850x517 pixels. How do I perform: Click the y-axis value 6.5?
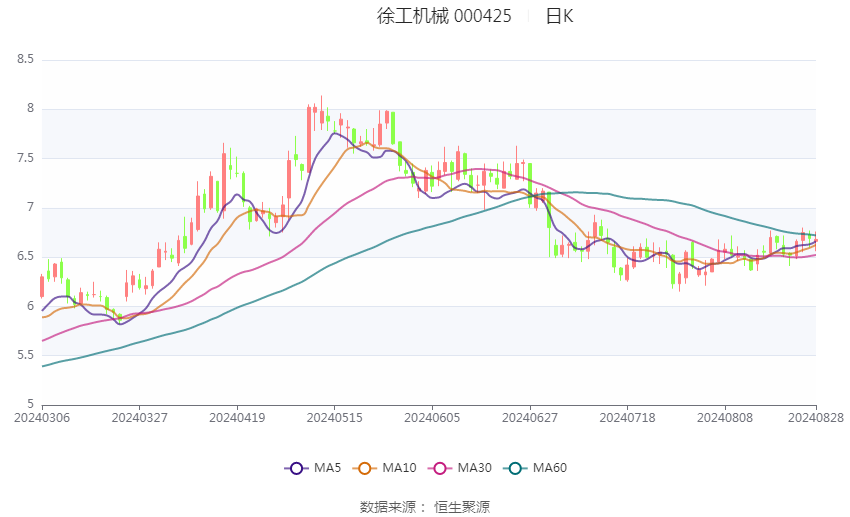25,256
